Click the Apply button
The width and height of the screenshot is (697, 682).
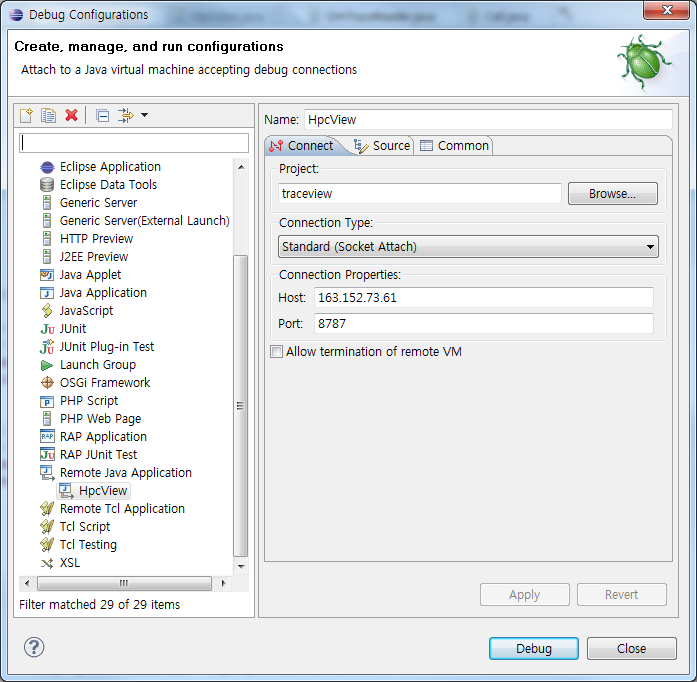(525, 595)
